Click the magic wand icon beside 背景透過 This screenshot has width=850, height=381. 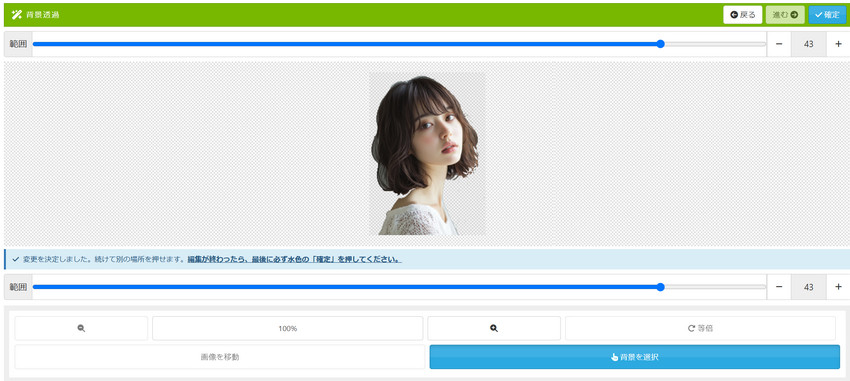pos(16,15)
